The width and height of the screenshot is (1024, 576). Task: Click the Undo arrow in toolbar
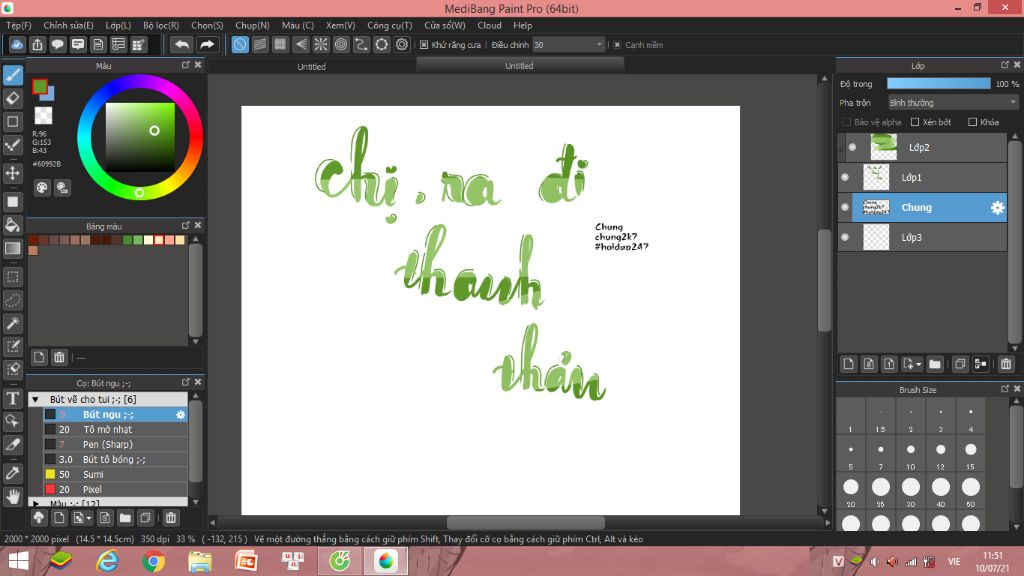pyautogui.click(x=182, y=44)
